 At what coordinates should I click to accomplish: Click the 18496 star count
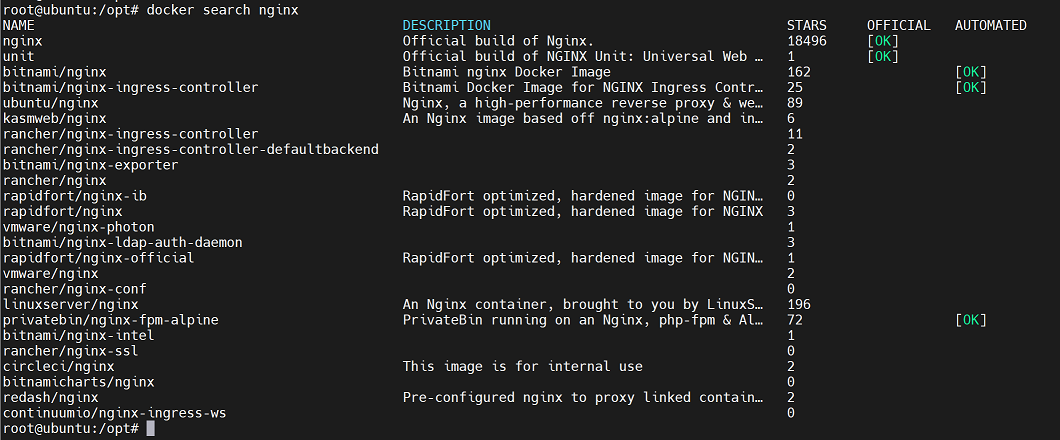[x=807, y=41]
